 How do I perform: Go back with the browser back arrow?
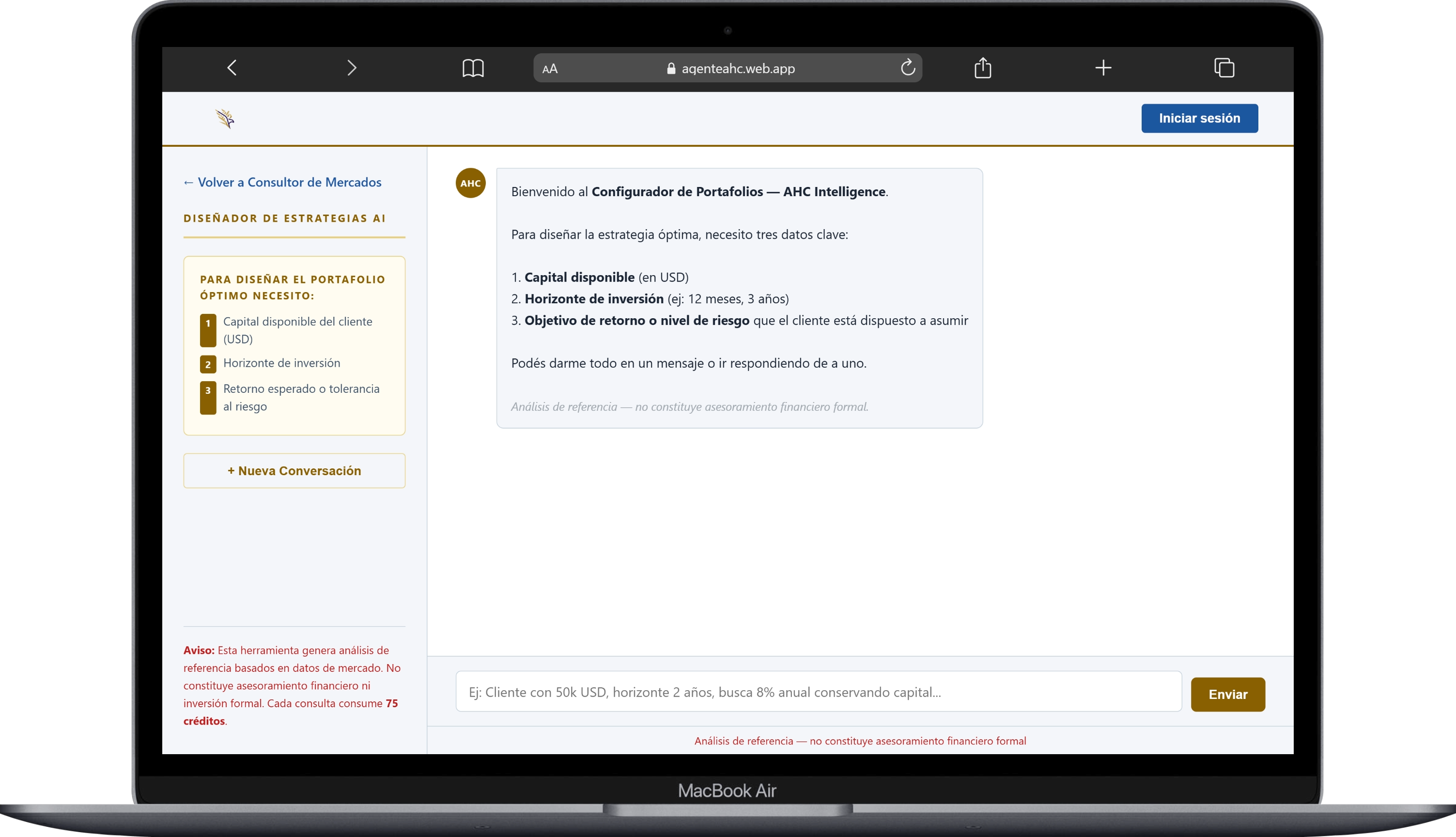[x=232, y=68]
